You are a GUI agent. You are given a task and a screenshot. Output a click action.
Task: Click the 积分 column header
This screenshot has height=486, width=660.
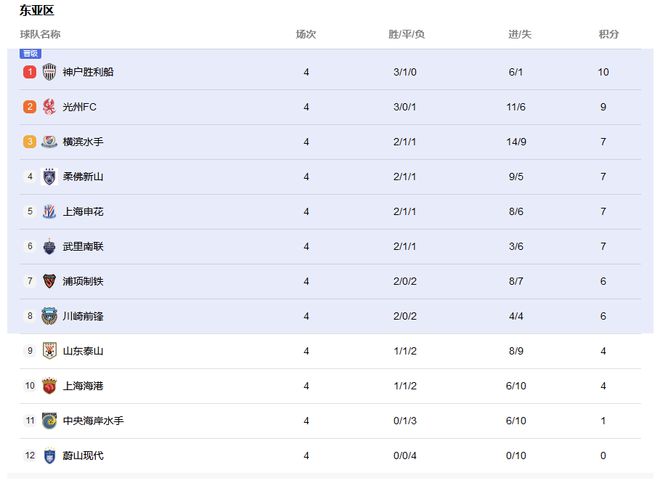click(609, 34)
